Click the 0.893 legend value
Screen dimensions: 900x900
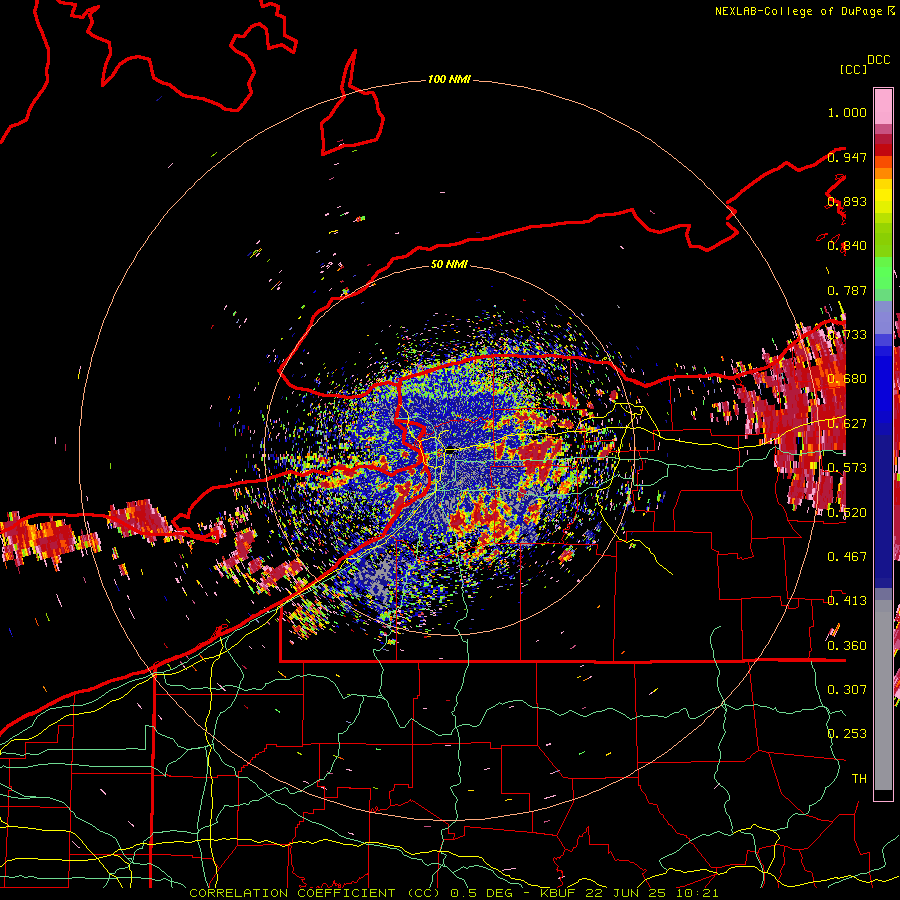(x=847, y=201)
